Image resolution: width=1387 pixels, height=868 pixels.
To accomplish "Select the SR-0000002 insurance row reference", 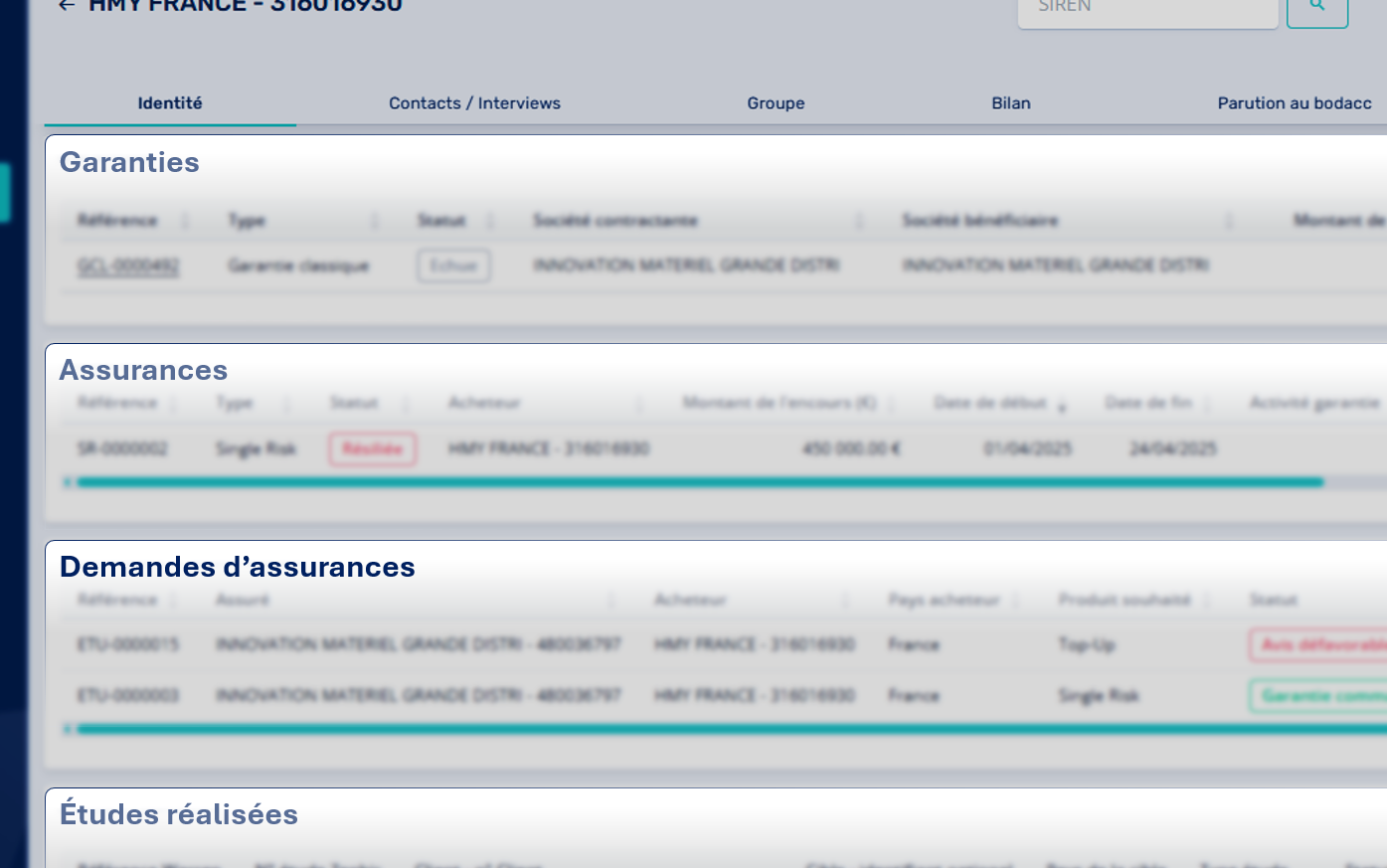I will point(122,448).
